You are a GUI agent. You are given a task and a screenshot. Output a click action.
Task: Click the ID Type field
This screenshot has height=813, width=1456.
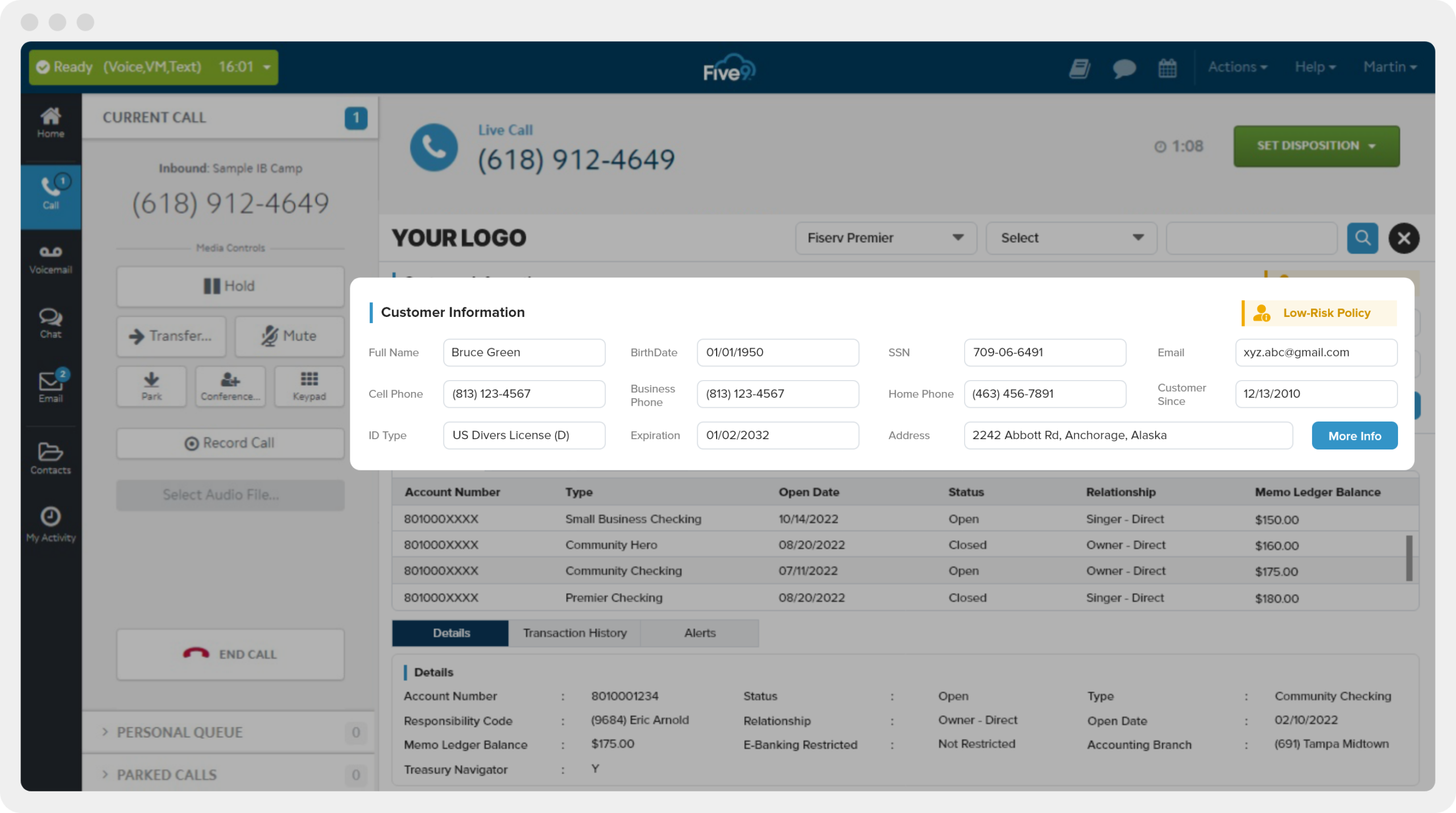[524, 436]
